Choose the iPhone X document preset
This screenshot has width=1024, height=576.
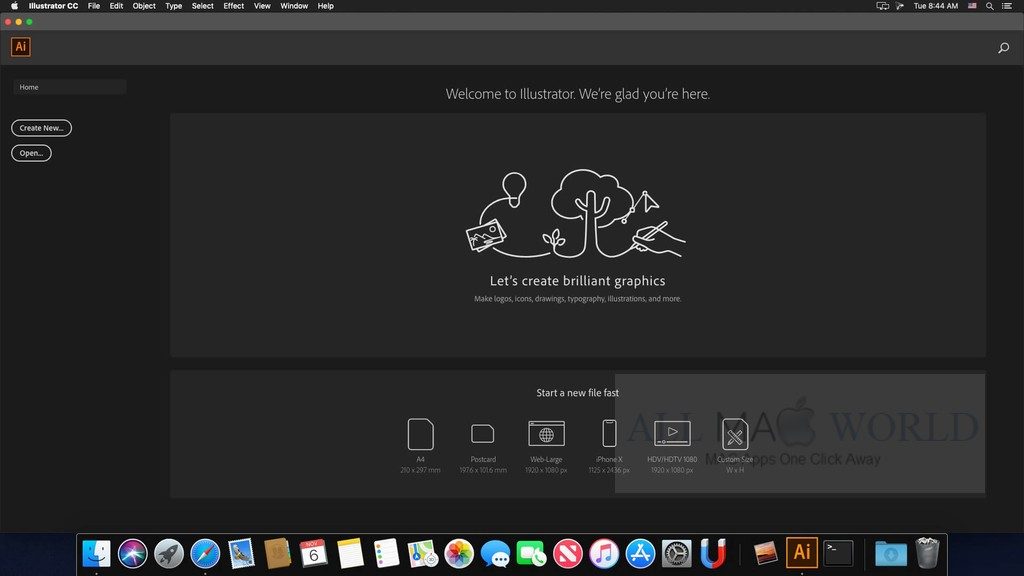609,446
